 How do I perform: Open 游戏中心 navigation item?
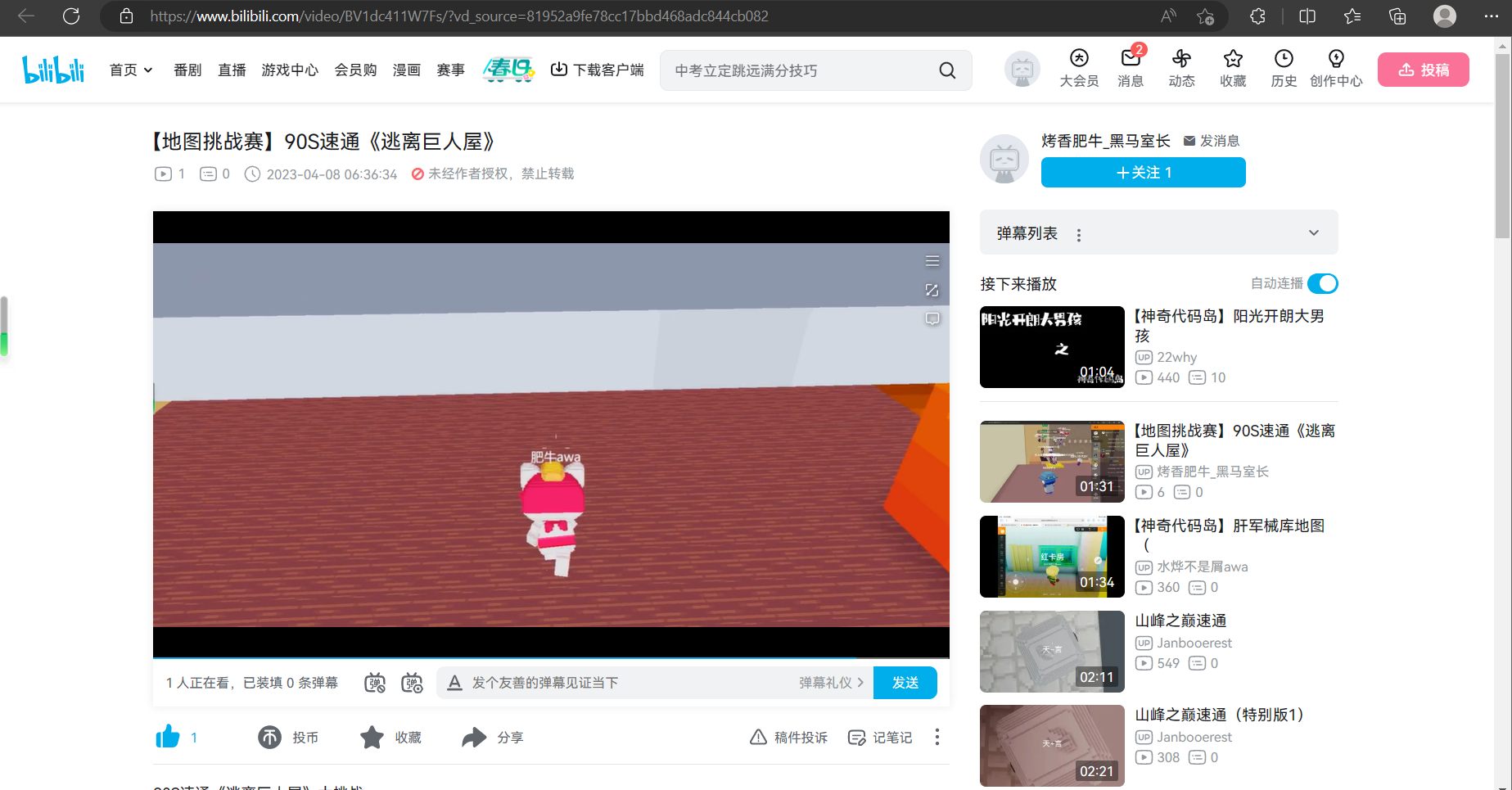[290, 70]
